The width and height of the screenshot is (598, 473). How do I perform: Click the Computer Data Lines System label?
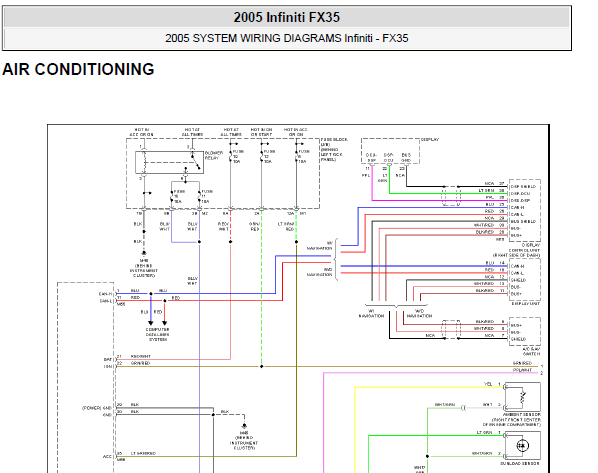point(158,335)
